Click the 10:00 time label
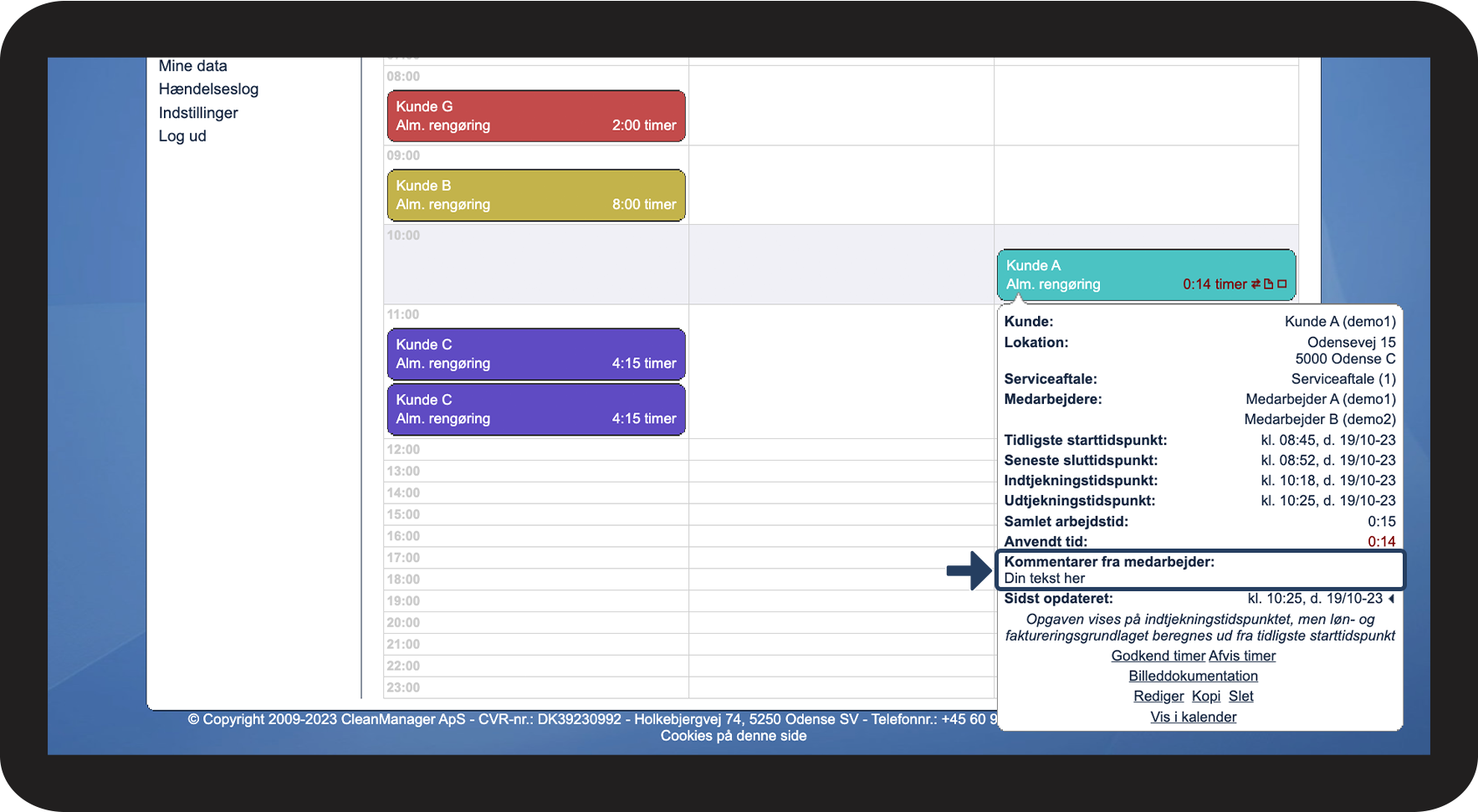This screenshot has width=1478, height=812. click(403, 236)
